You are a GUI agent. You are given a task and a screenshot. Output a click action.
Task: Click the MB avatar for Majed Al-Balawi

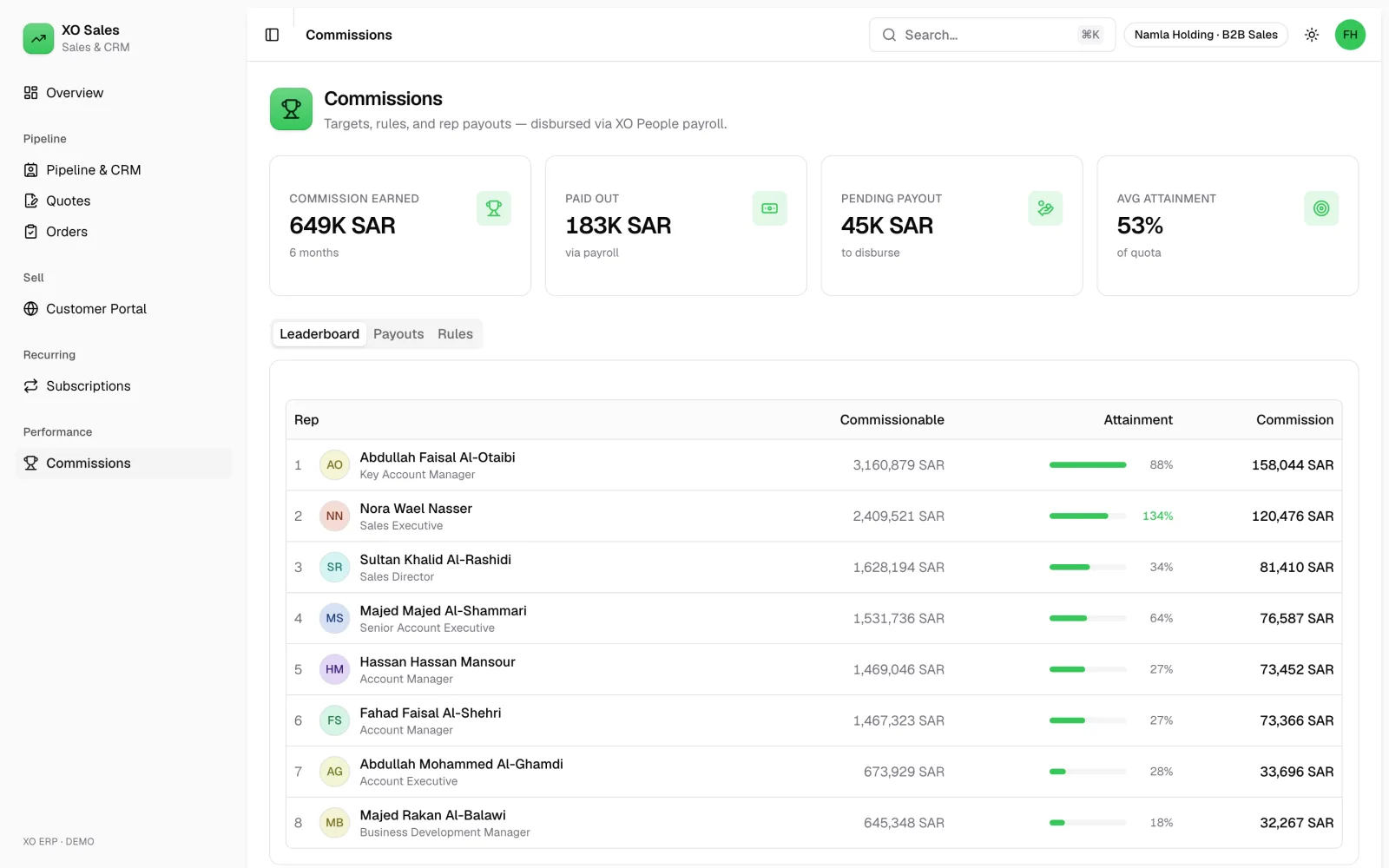(335, 823)
